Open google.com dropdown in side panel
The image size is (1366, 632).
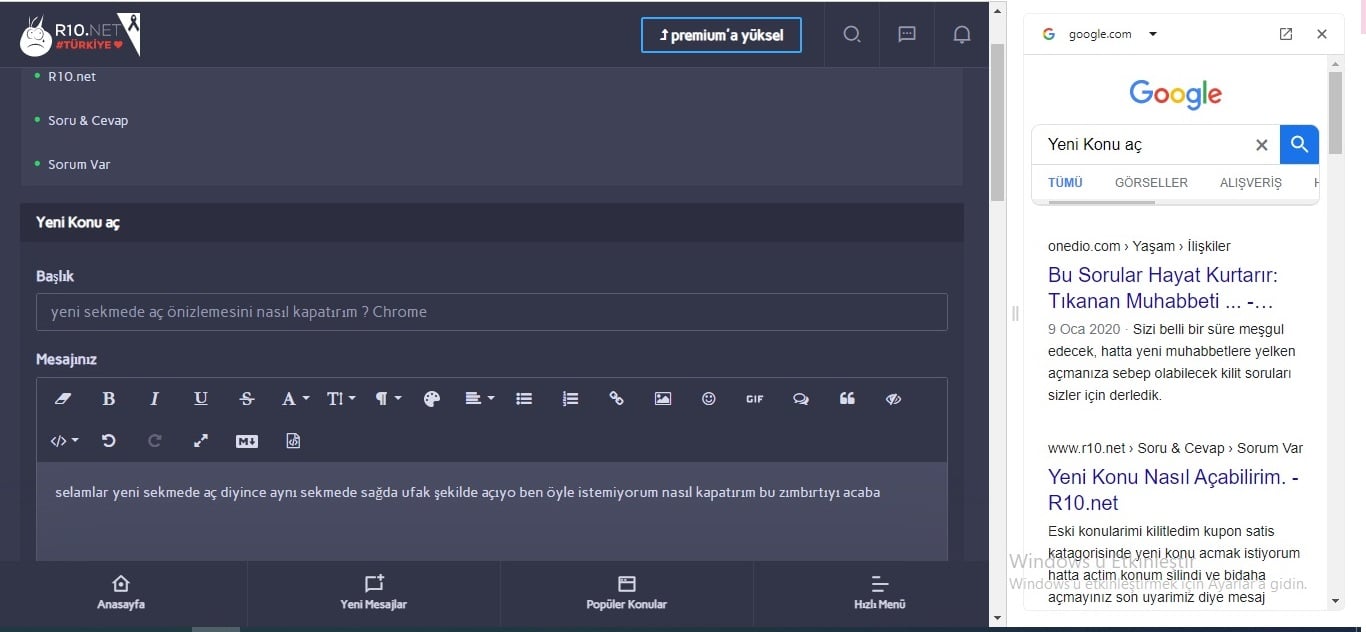point(1153,34)
